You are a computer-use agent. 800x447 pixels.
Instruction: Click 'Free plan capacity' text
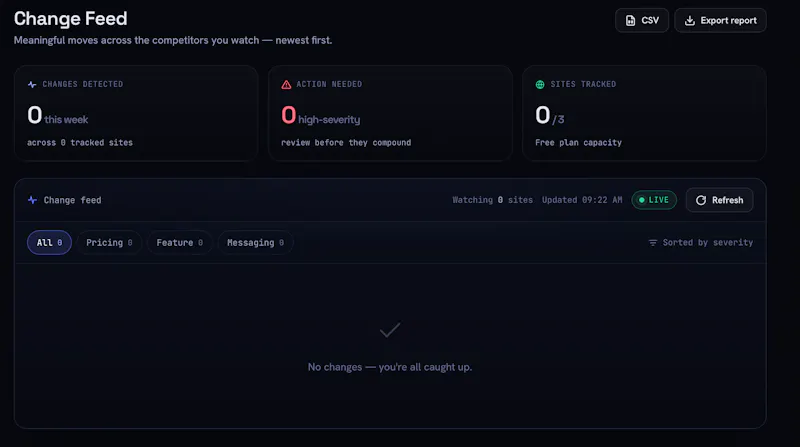point(579,142)
